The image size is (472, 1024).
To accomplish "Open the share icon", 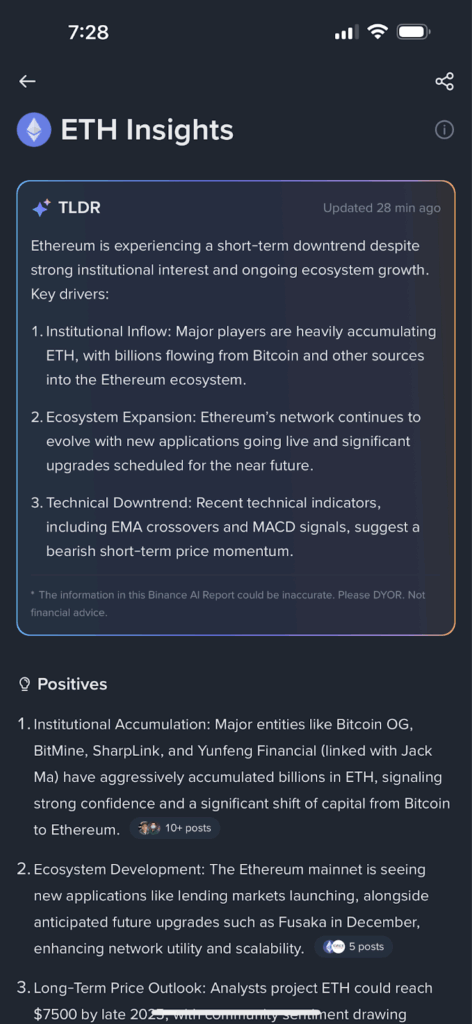I will click(444, 81).
